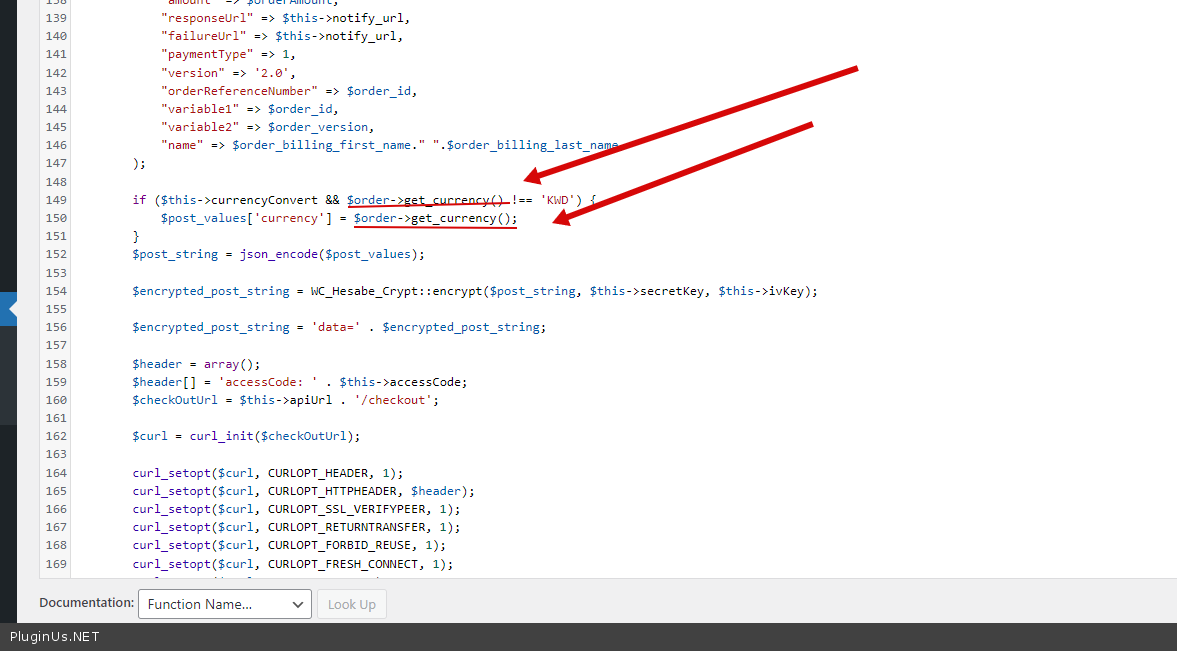Click the Look Up button
The width and height of the screenshot is (1177, 651).
[x=351, y=604]
